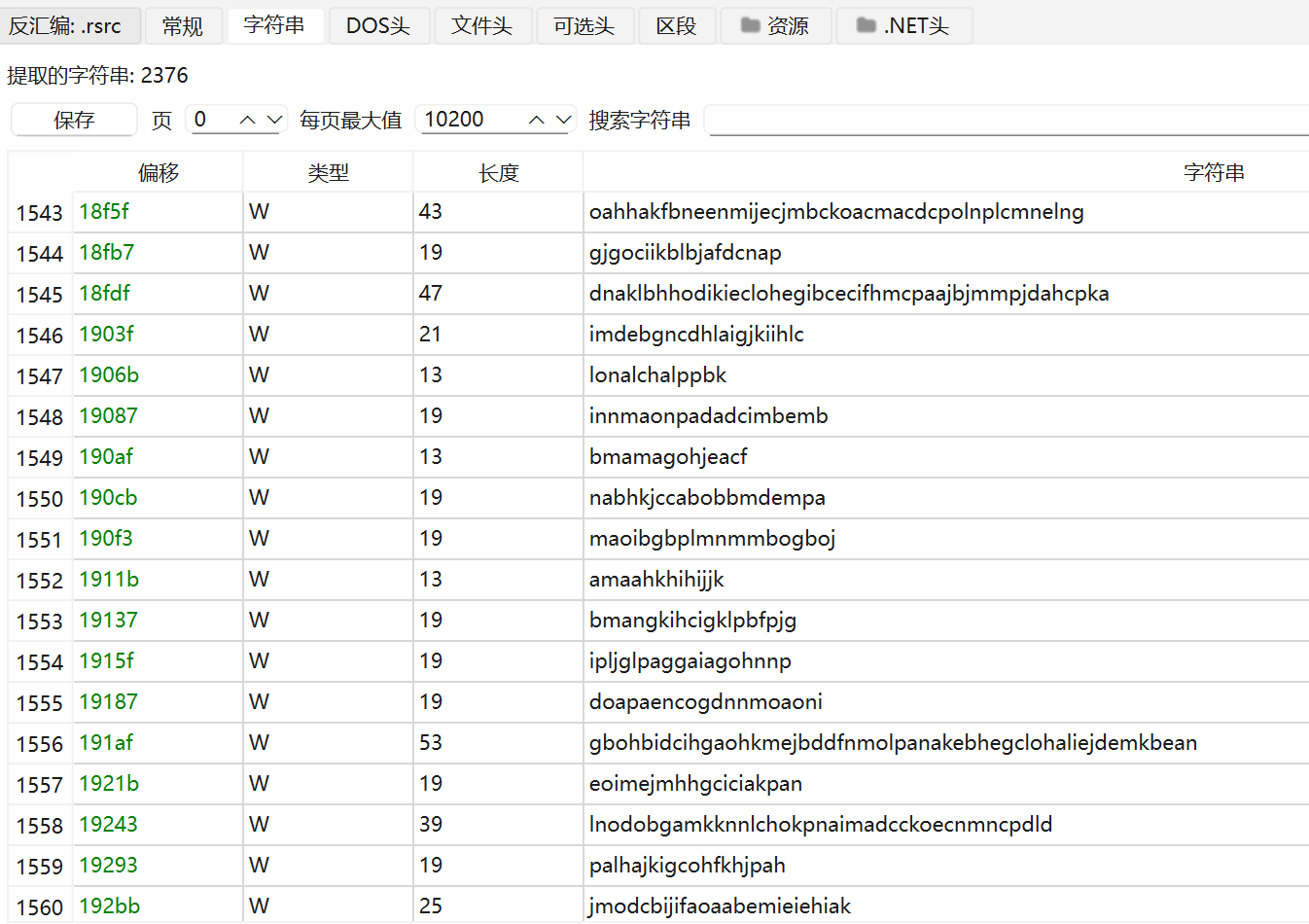This screenshot has width=1309, height=924.
Task: Sort by the 偏移 column header
Action: (x=159, y=172)
